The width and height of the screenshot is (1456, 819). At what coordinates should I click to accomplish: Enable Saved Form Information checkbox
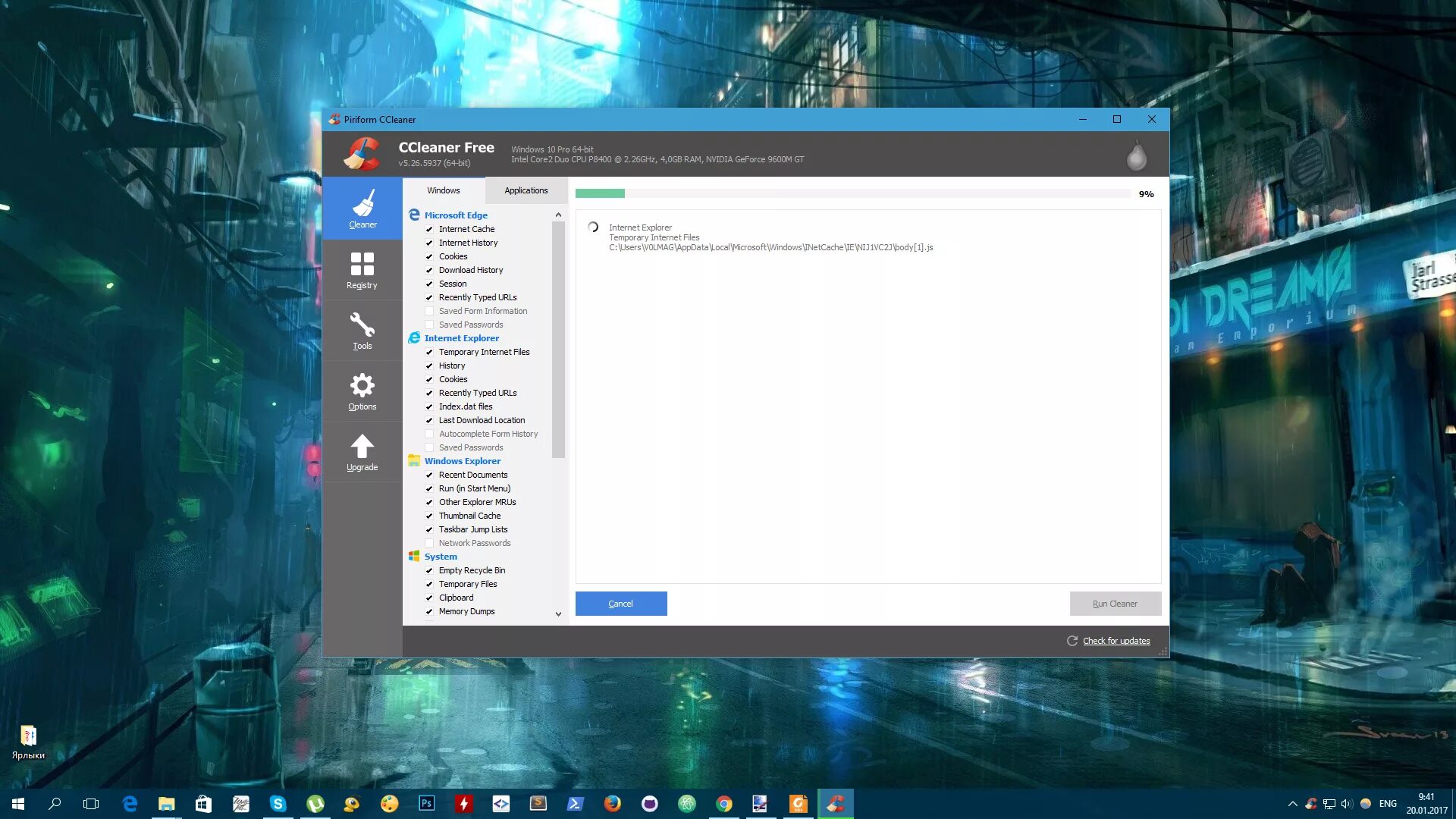[x=429, y=311]
